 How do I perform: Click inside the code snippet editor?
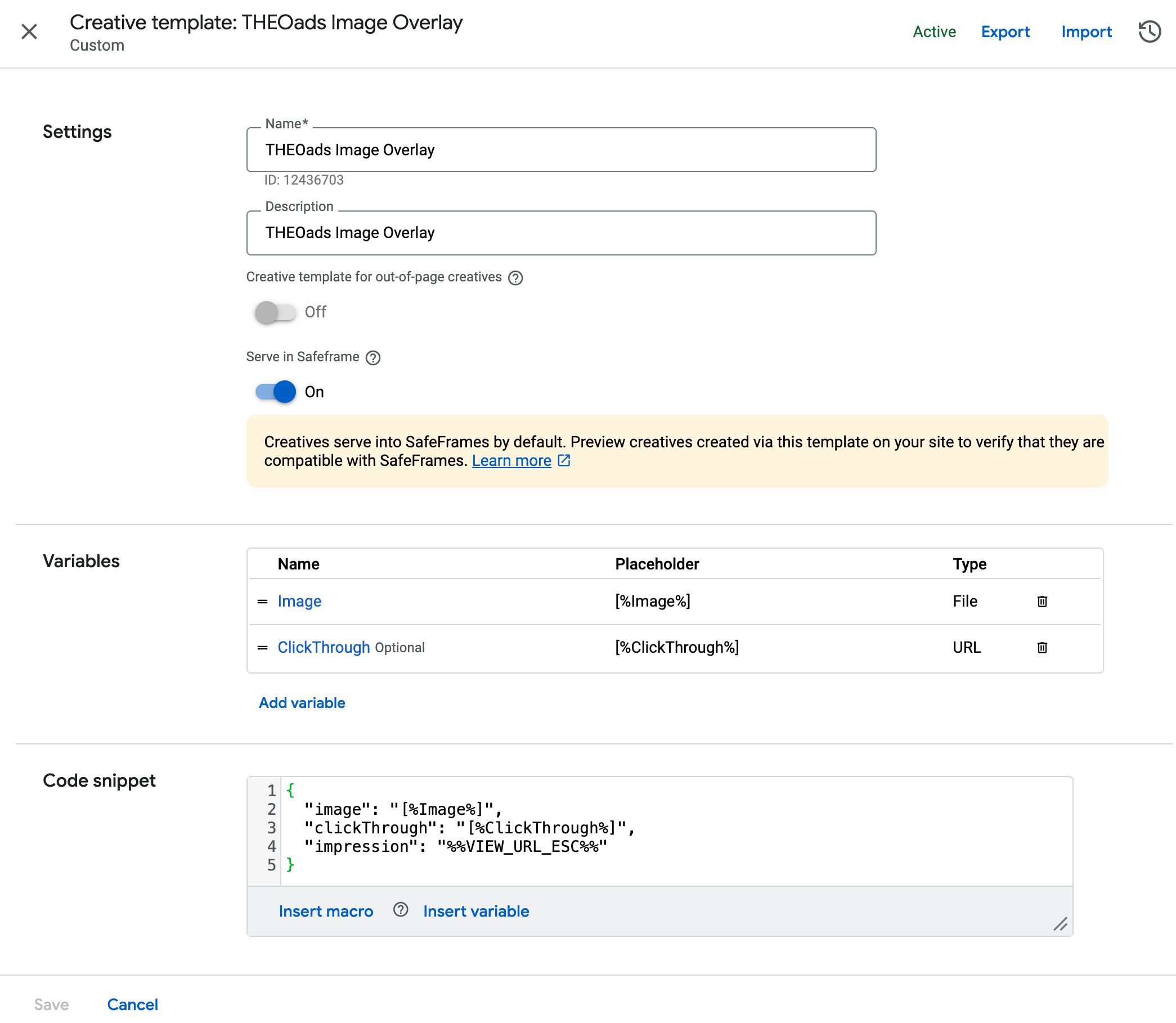coord(676,831)
